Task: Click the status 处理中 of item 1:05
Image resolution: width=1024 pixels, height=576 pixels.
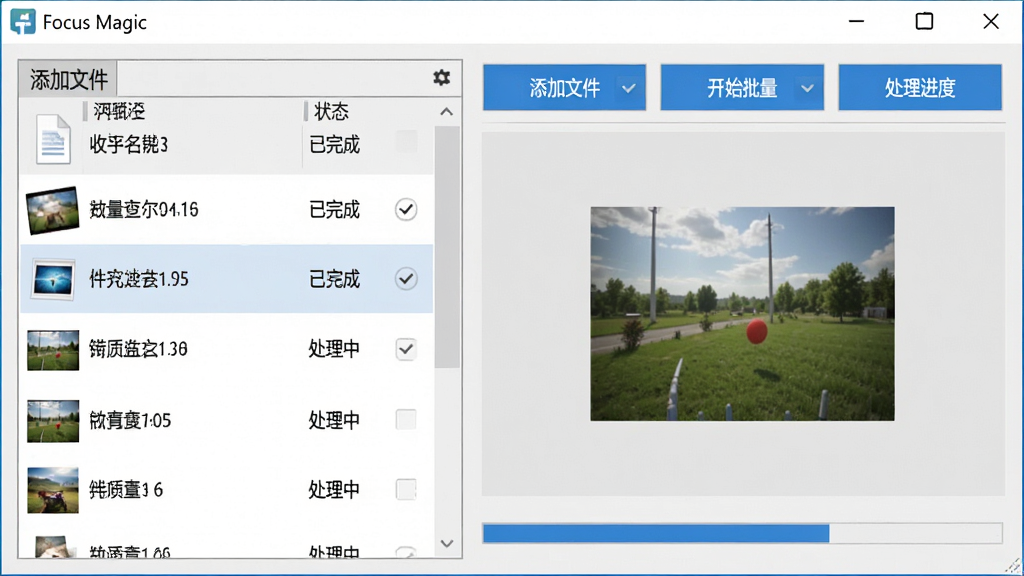Action: click(x=334, y=420)
